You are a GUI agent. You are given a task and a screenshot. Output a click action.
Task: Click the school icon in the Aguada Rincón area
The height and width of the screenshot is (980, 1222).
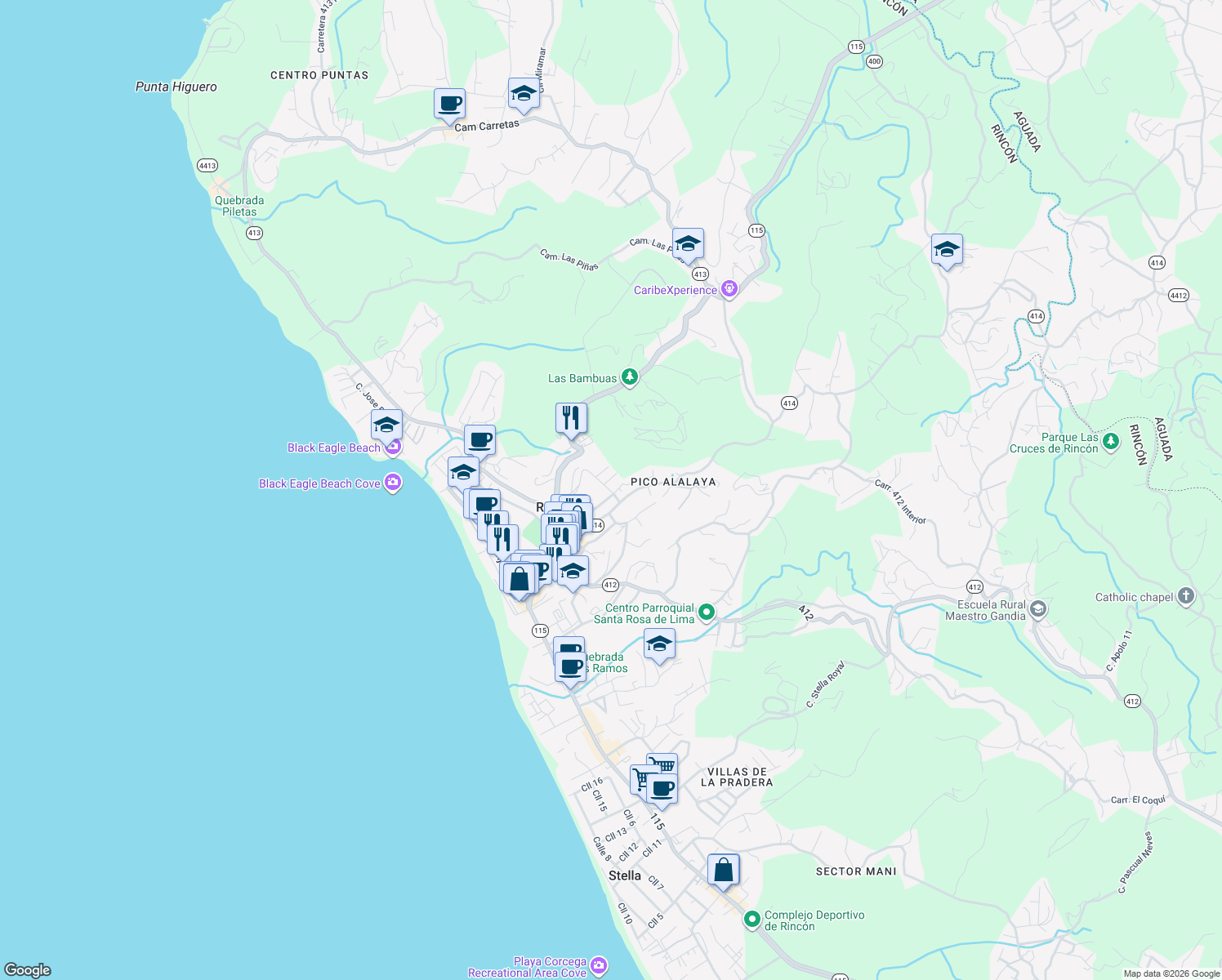click(947, 251)
